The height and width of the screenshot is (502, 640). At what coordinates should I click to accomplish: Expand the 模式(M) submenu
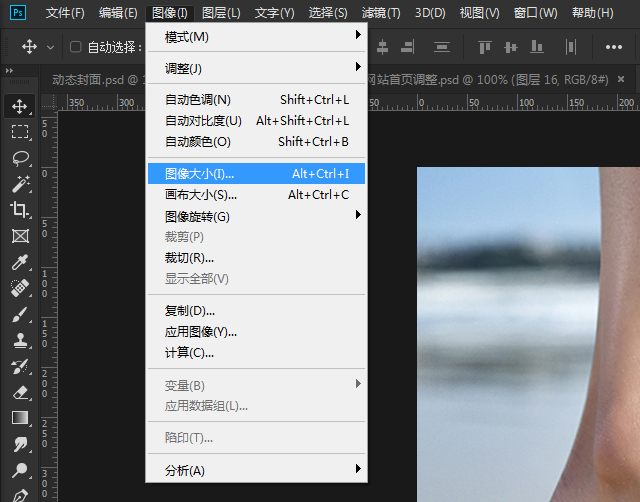click(256, 37)
